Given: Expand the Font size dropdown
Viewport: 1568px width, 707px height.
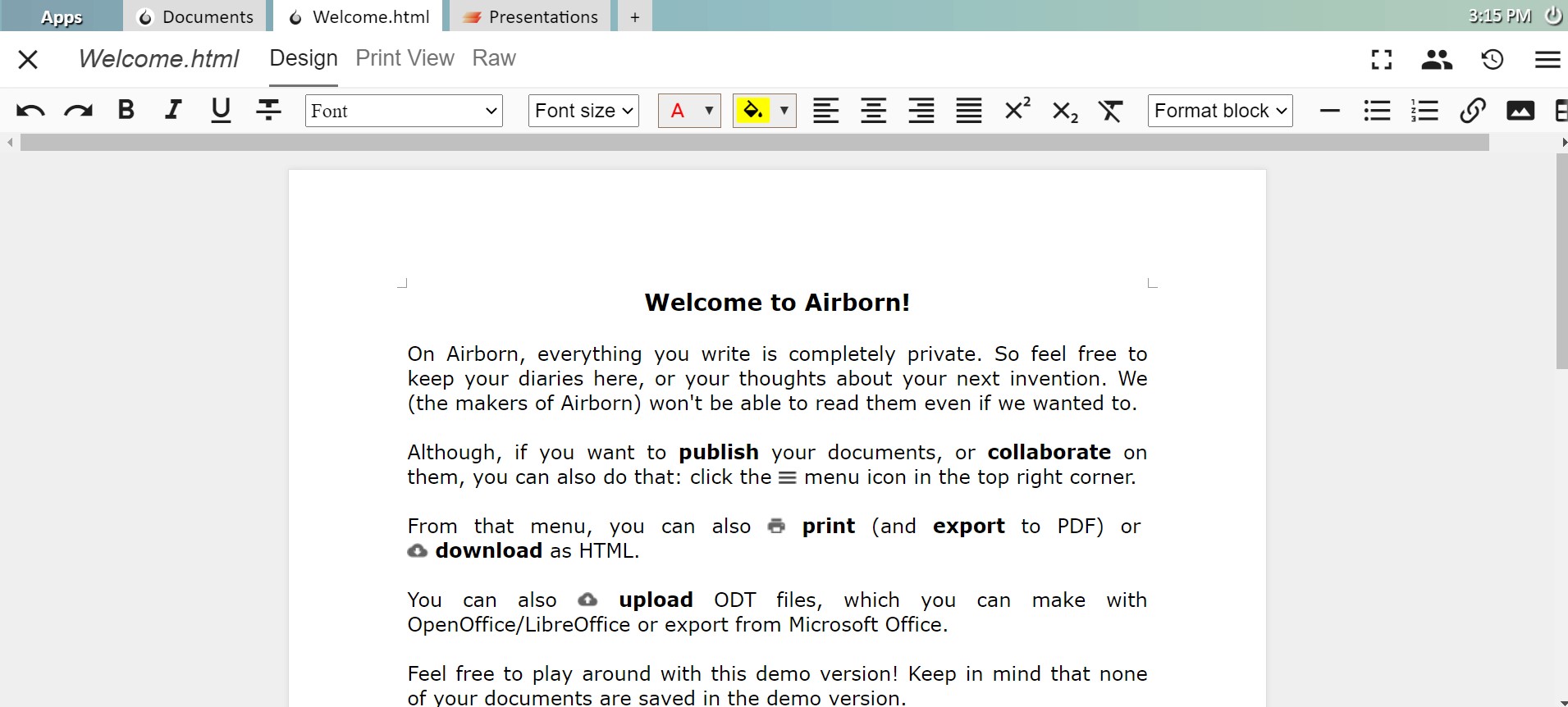Looking at the screenshot, I should pos(583,111).
